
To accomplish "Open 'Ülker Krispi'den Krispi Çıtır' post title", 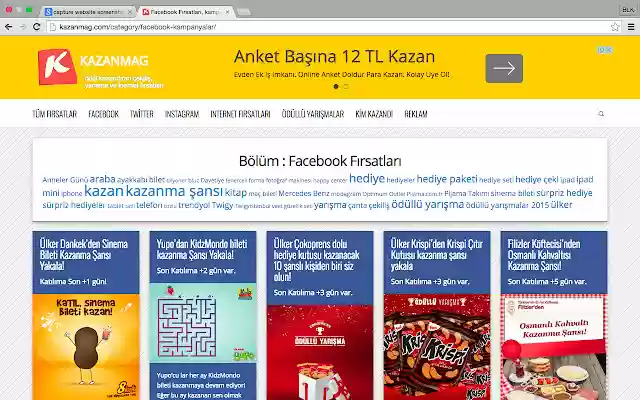I will [x=436, y=255].
